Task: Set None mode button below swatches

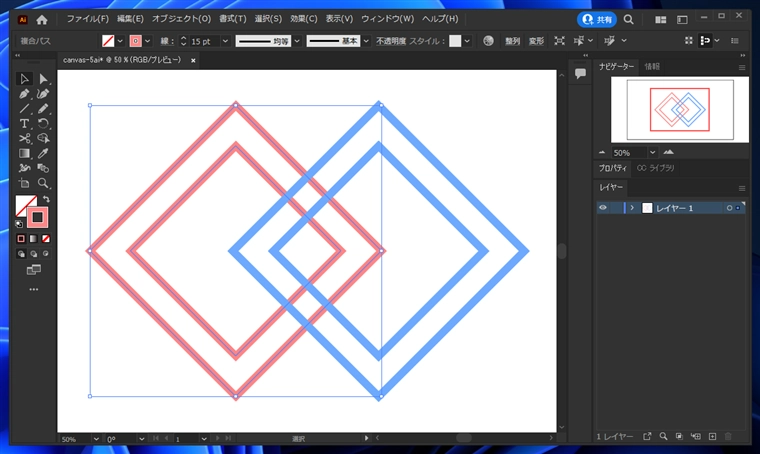Action: tap(46, 238)
